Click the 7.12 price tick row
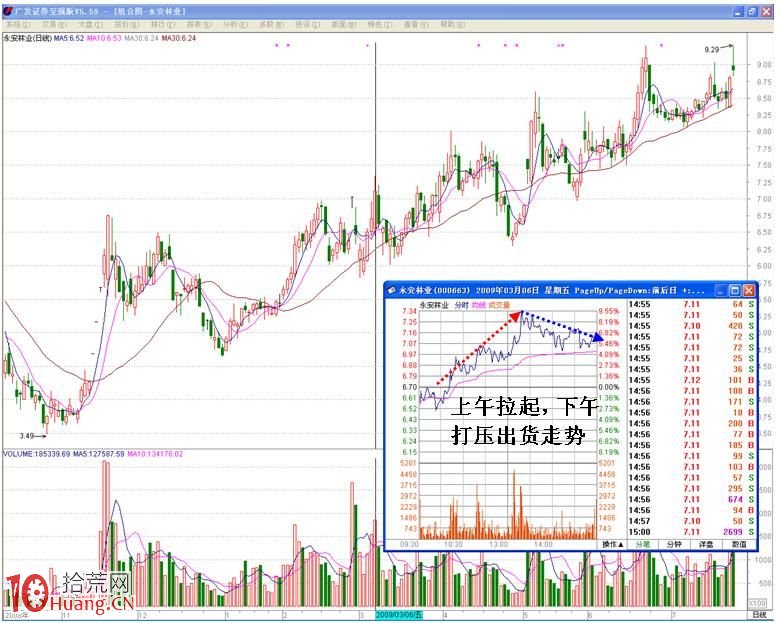The width and height of the screenshot is (776, 623). [691, 380]
